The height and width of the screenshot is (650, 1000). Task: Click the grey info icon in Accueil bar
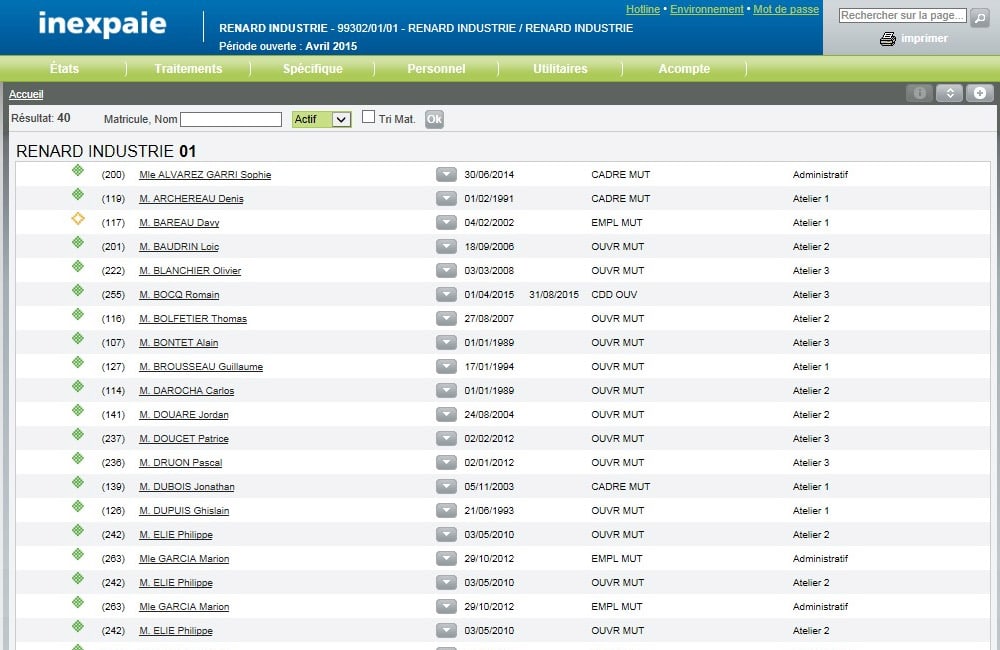pyautogui.click(x=919, y=93)
